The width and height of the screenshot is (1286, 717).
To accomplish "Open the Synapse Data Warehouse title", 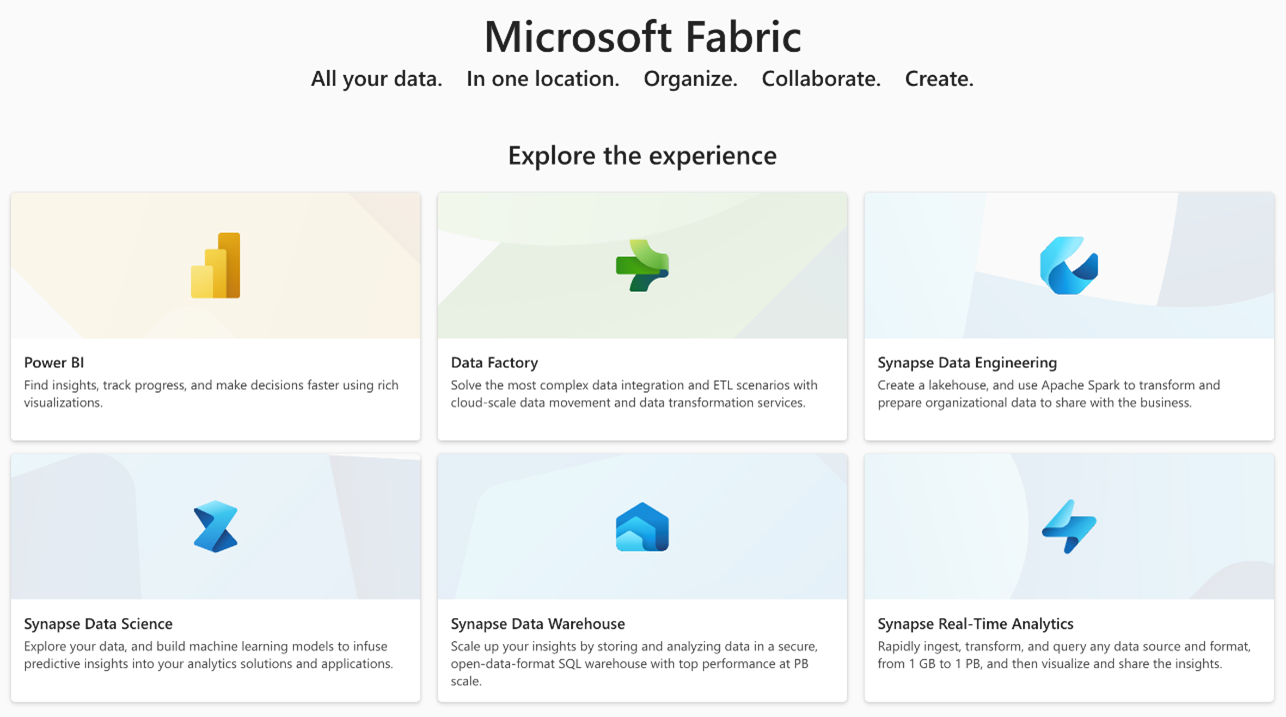I will point(538,624).
